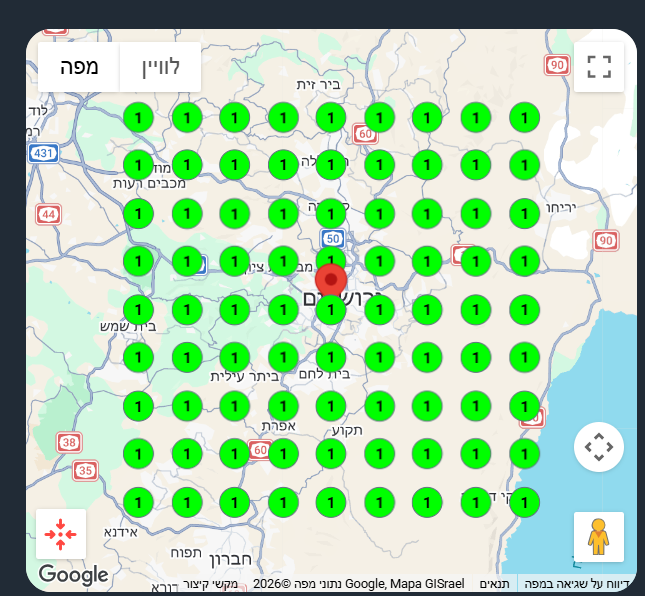Toggle fullscreen map view
645x596 pixels.
tap(599, 67)
